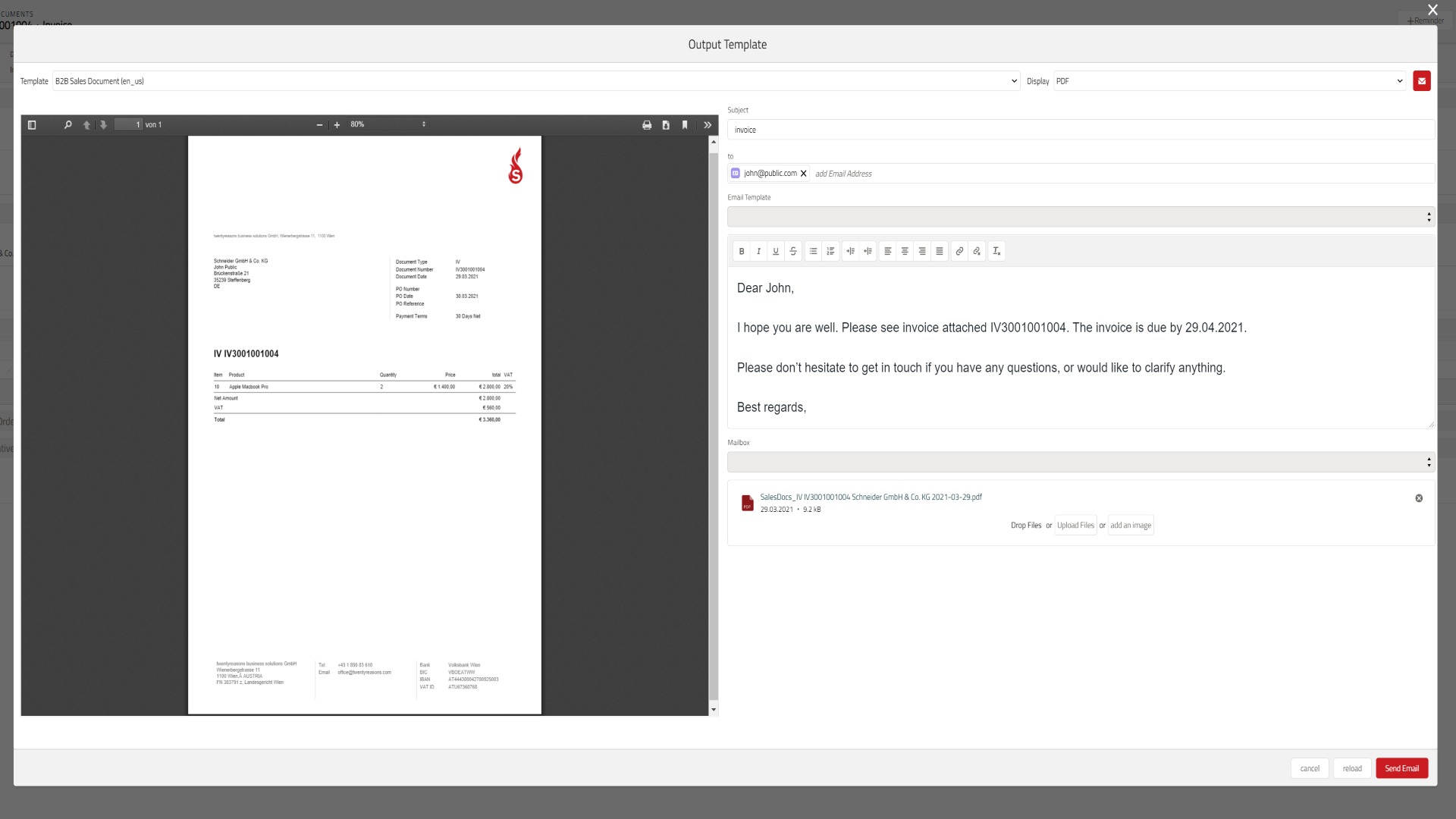1456x819 pixels.
Task: Apply strikethrough formatting to text
Action: [x=793, y=251]
